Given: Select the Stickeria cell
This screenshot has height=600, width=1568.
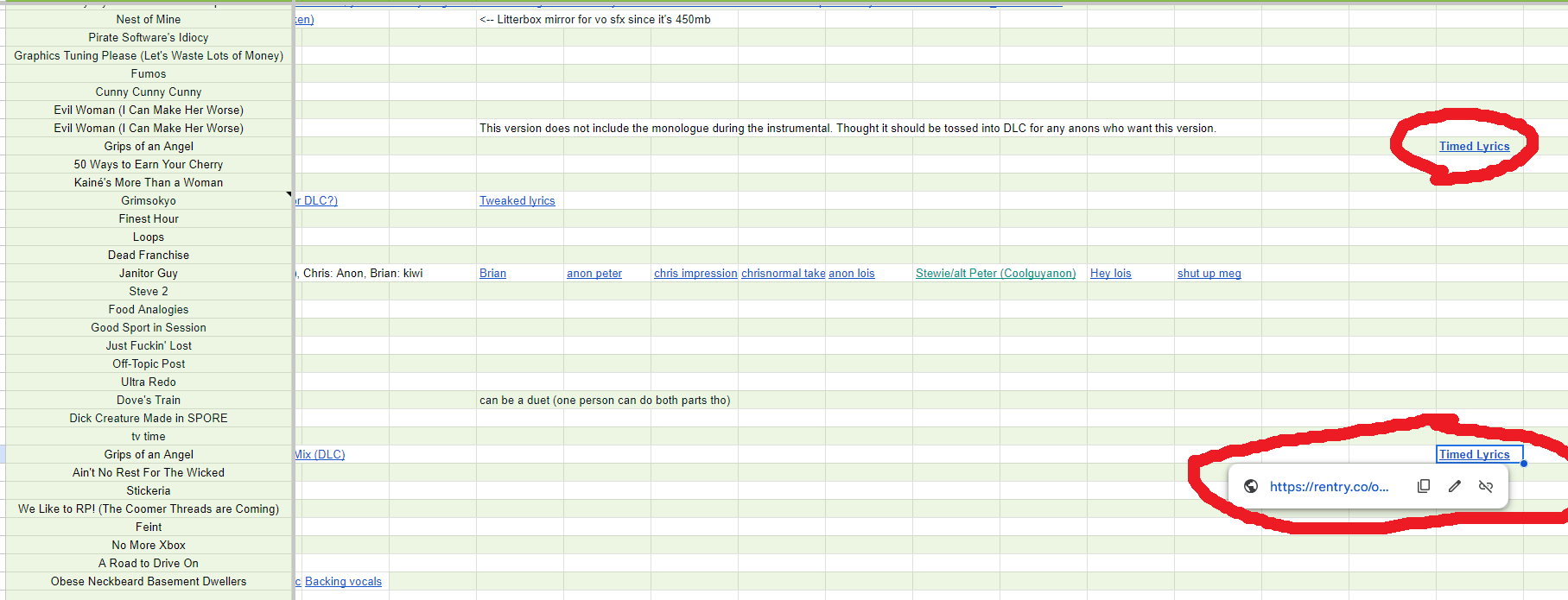Looking at the screenshot, I should (x=149, y=490).
